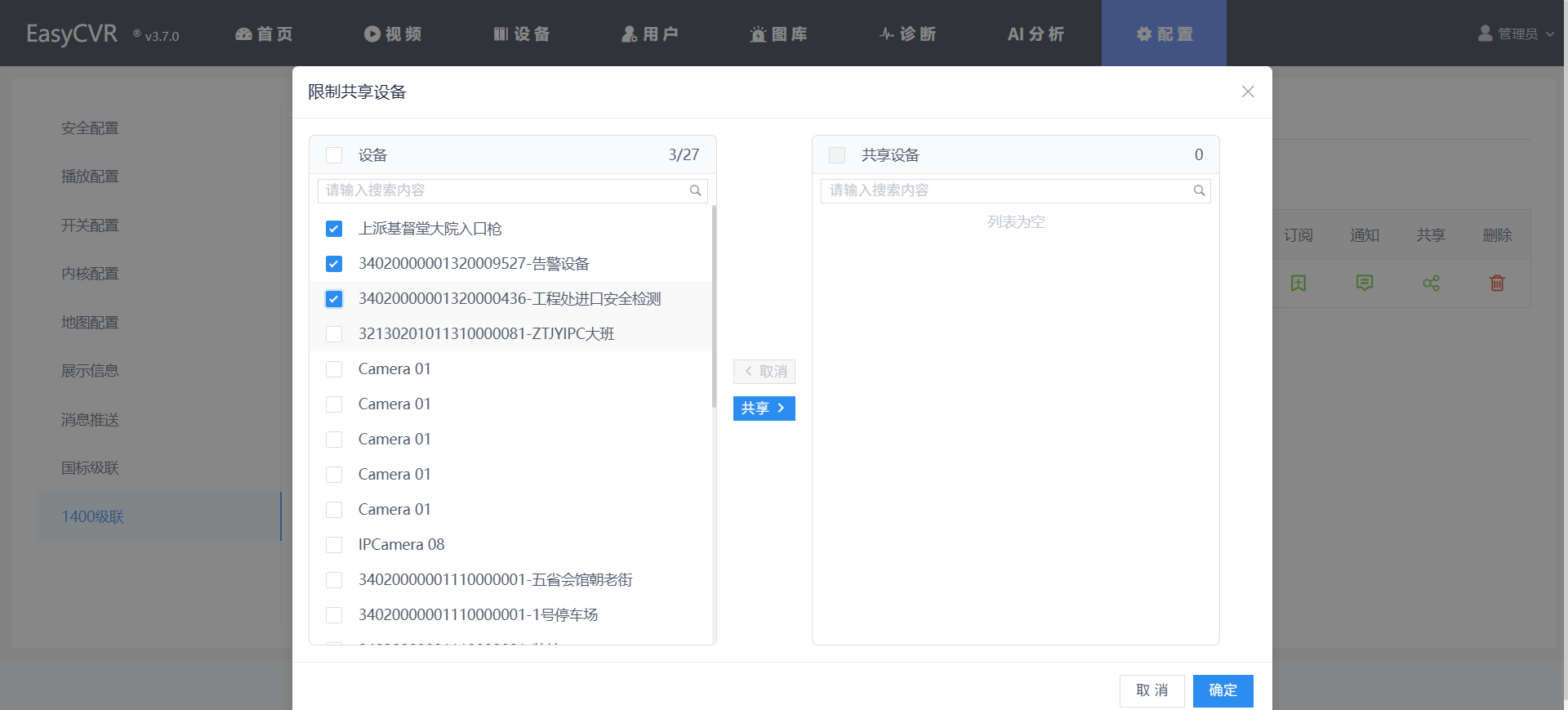Select 消息推送 in the sidebar
1568x710 pixels.
point(90,420)
